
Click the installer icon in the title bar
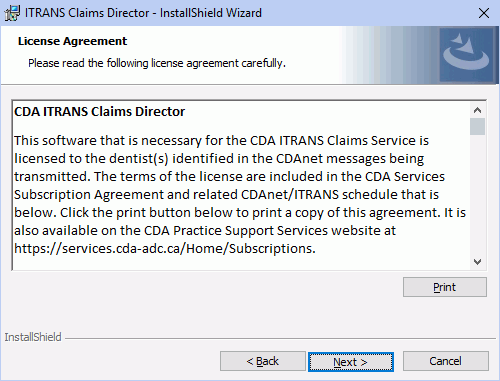(12, 13)
